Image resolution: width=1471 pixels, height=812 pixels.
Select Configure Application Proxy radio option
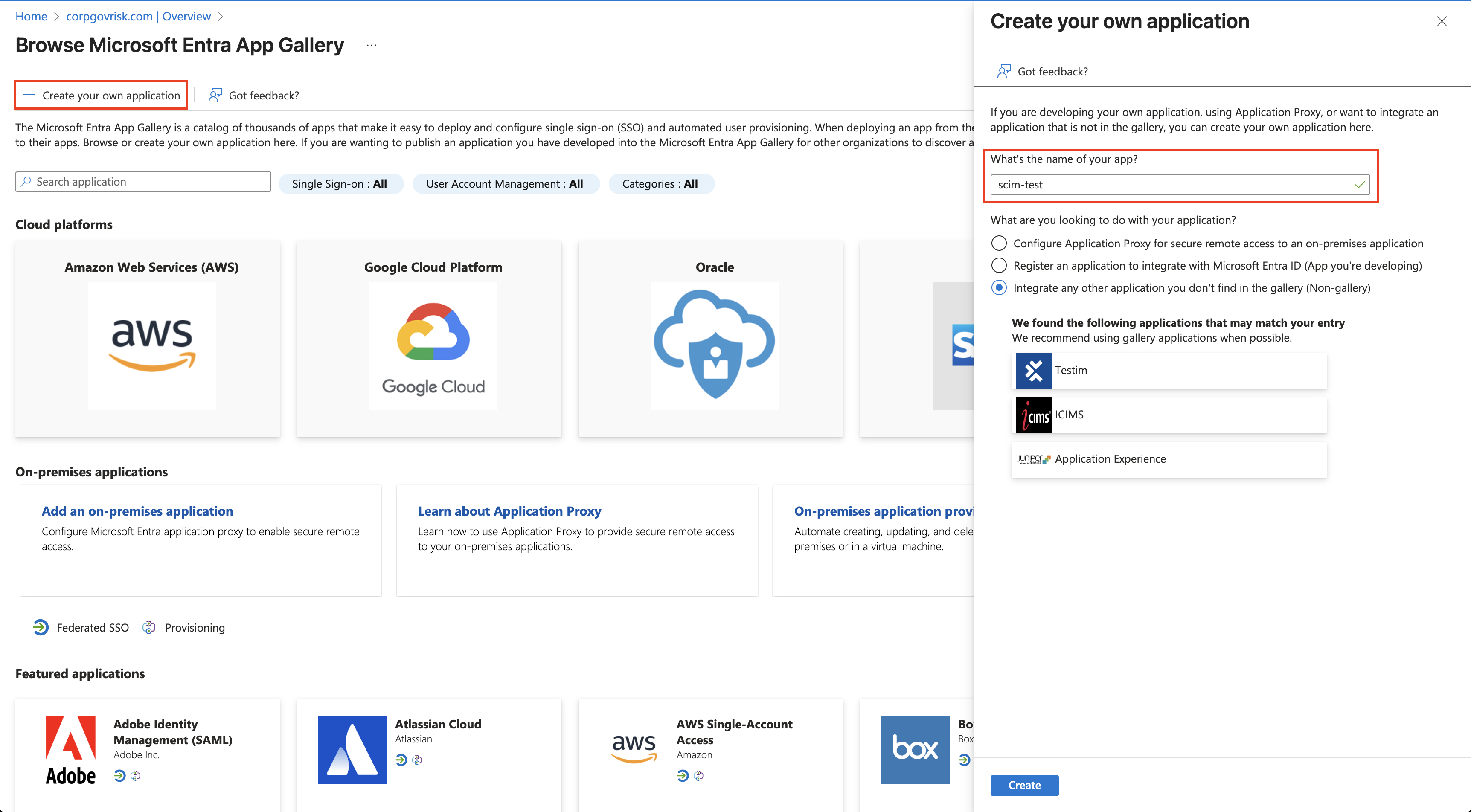click(x=999, y=243)
